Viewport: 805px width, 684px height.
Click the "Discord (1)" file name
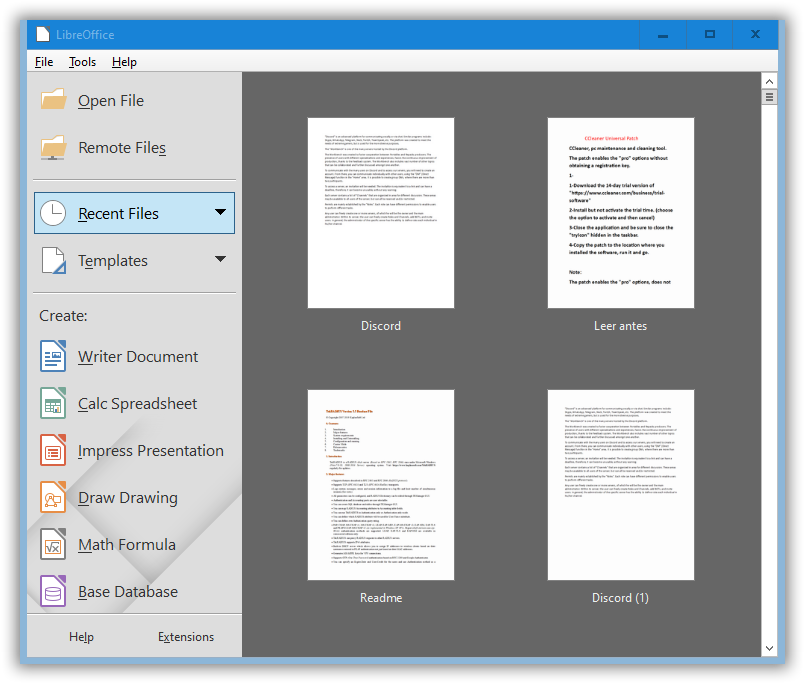pyautogui.click(x=620, y=598)
